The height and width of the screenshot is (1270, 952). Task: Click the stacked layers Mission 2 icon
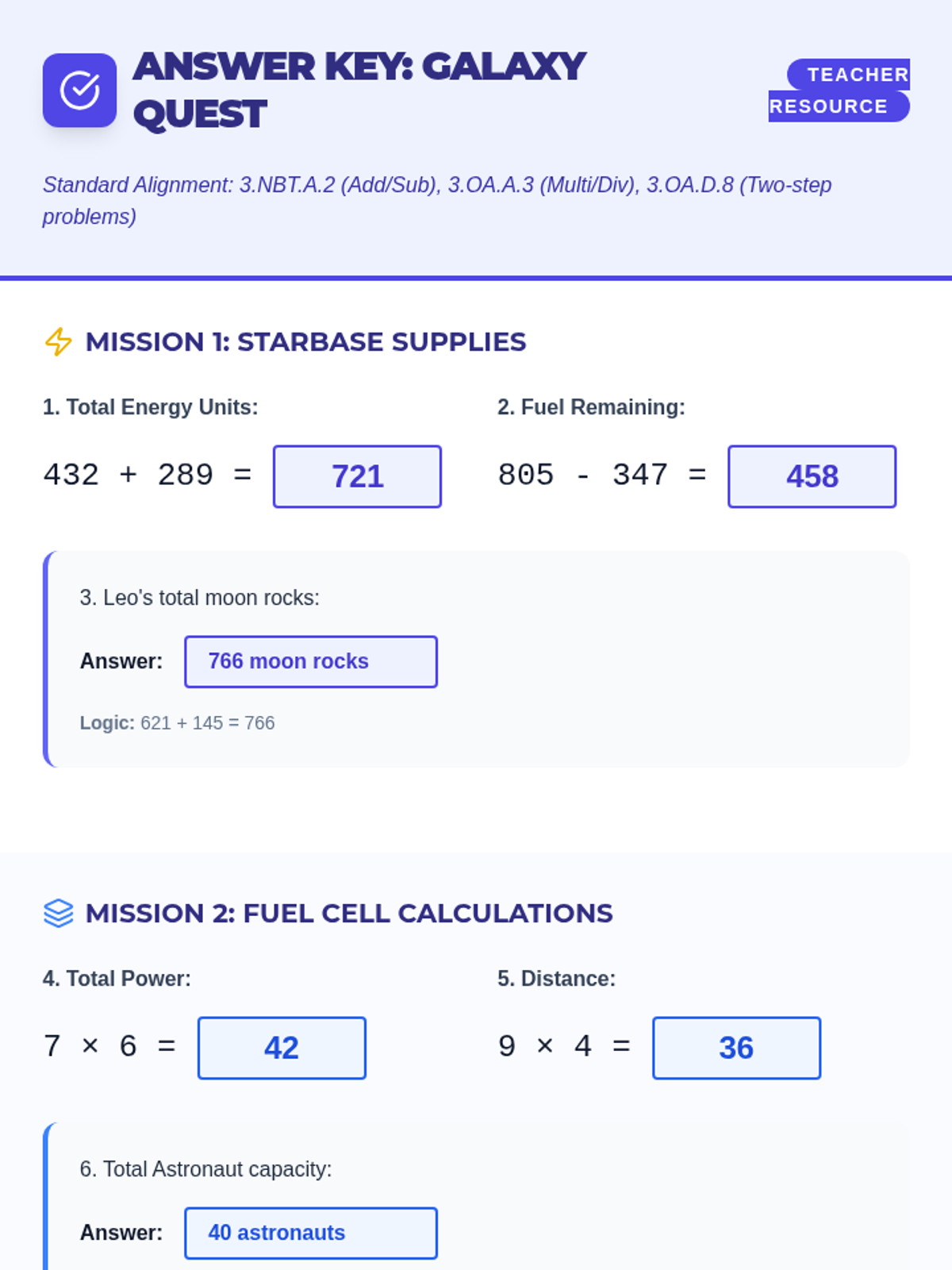coord(58,914)
